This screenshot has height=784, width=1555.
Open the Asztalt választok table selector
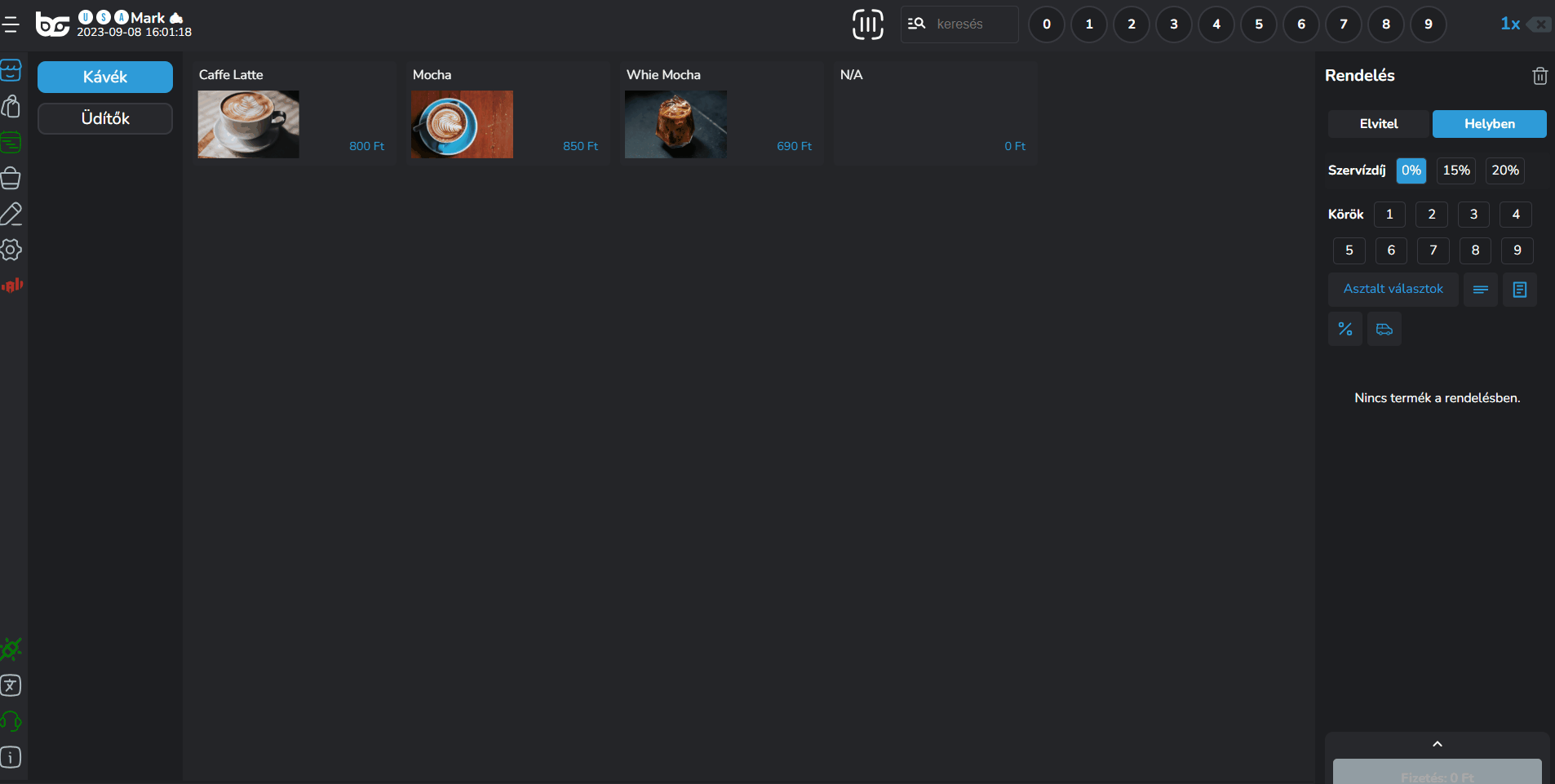point(1393,289)
